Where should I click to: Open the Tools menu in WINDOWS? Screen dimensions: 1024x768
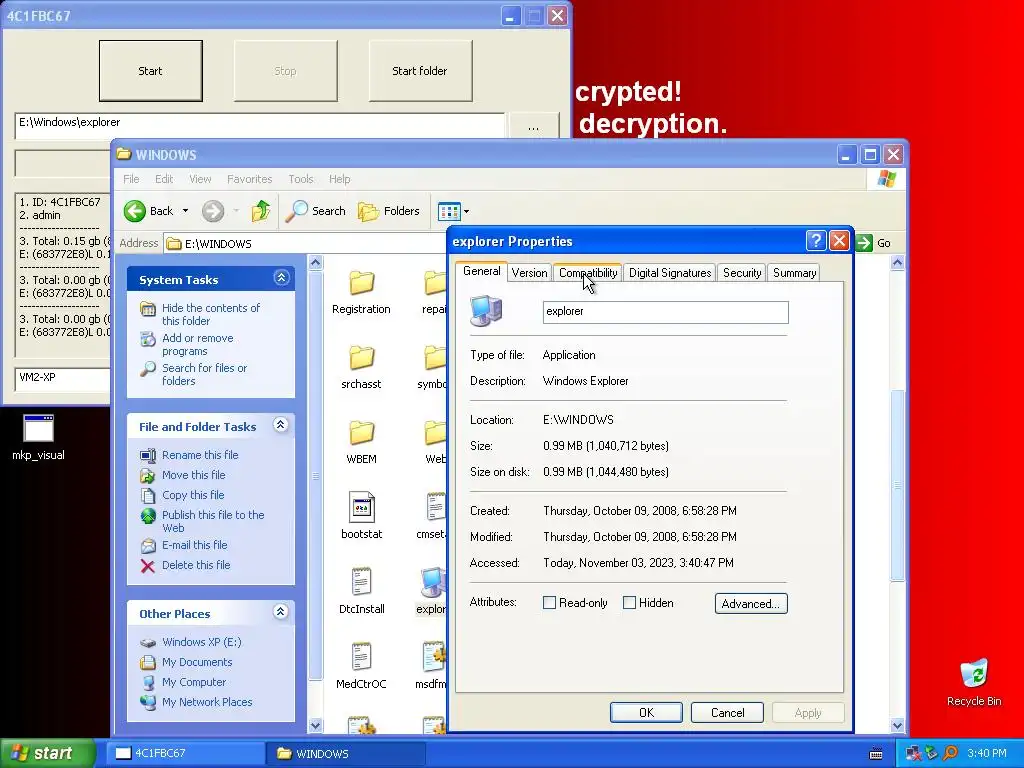pyautogui.click(x=300, y=179)
